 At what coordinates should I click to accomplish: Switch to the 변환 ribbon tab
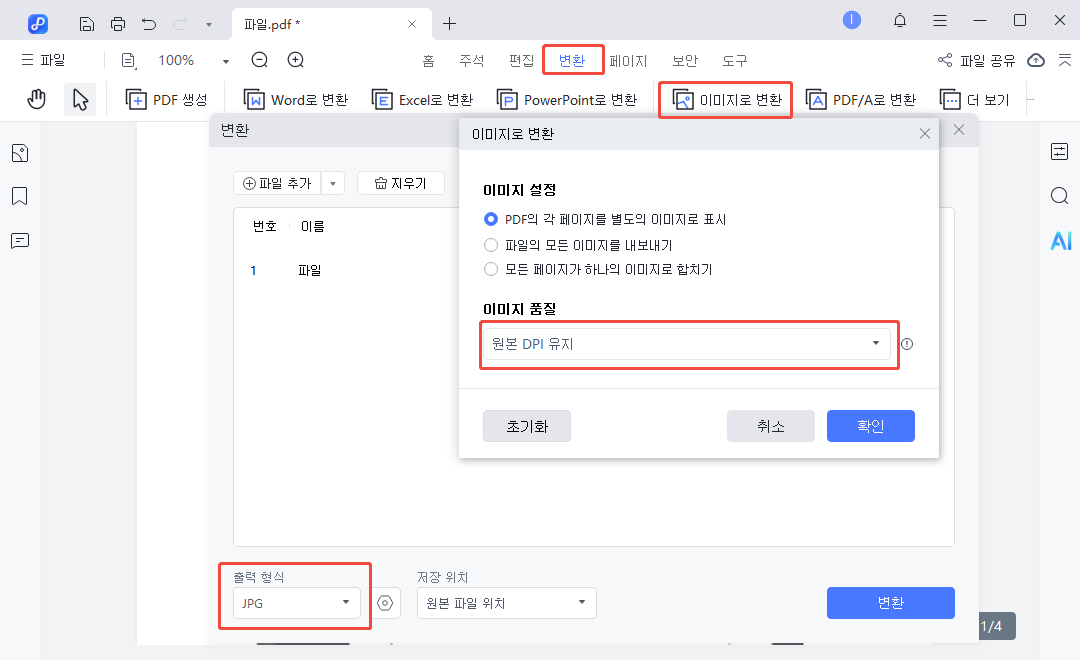point(573,60)
